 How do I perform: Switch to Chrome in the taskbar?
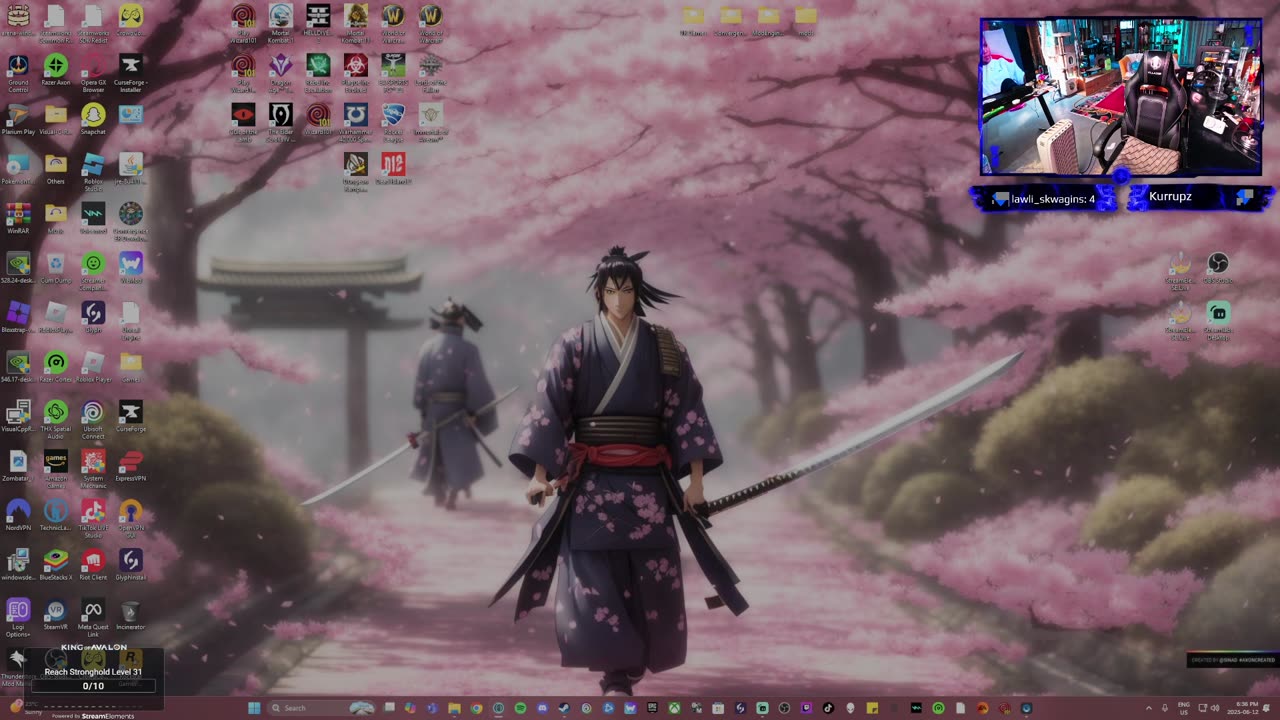[476, 708]
